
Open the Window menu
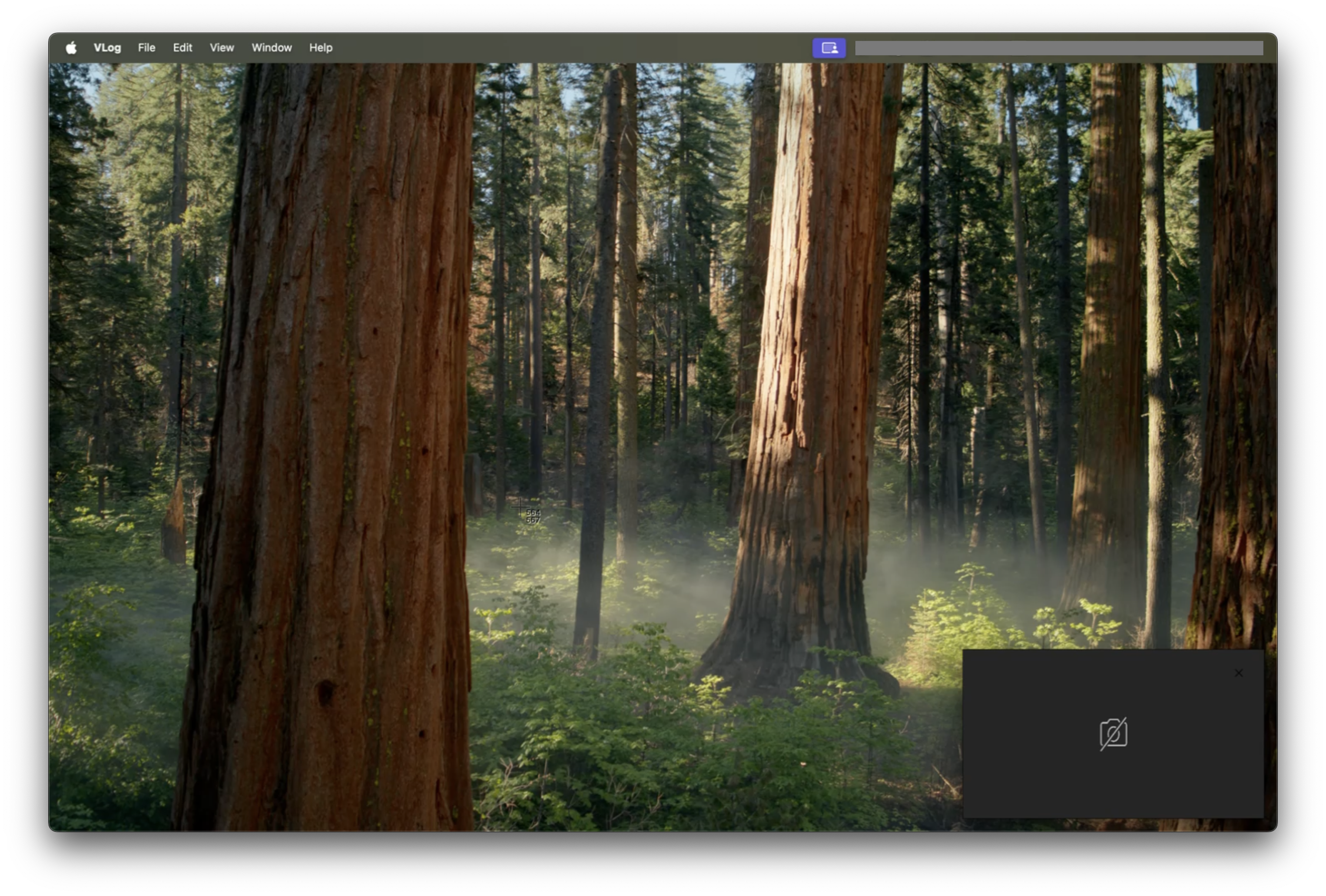coord(272,48)
